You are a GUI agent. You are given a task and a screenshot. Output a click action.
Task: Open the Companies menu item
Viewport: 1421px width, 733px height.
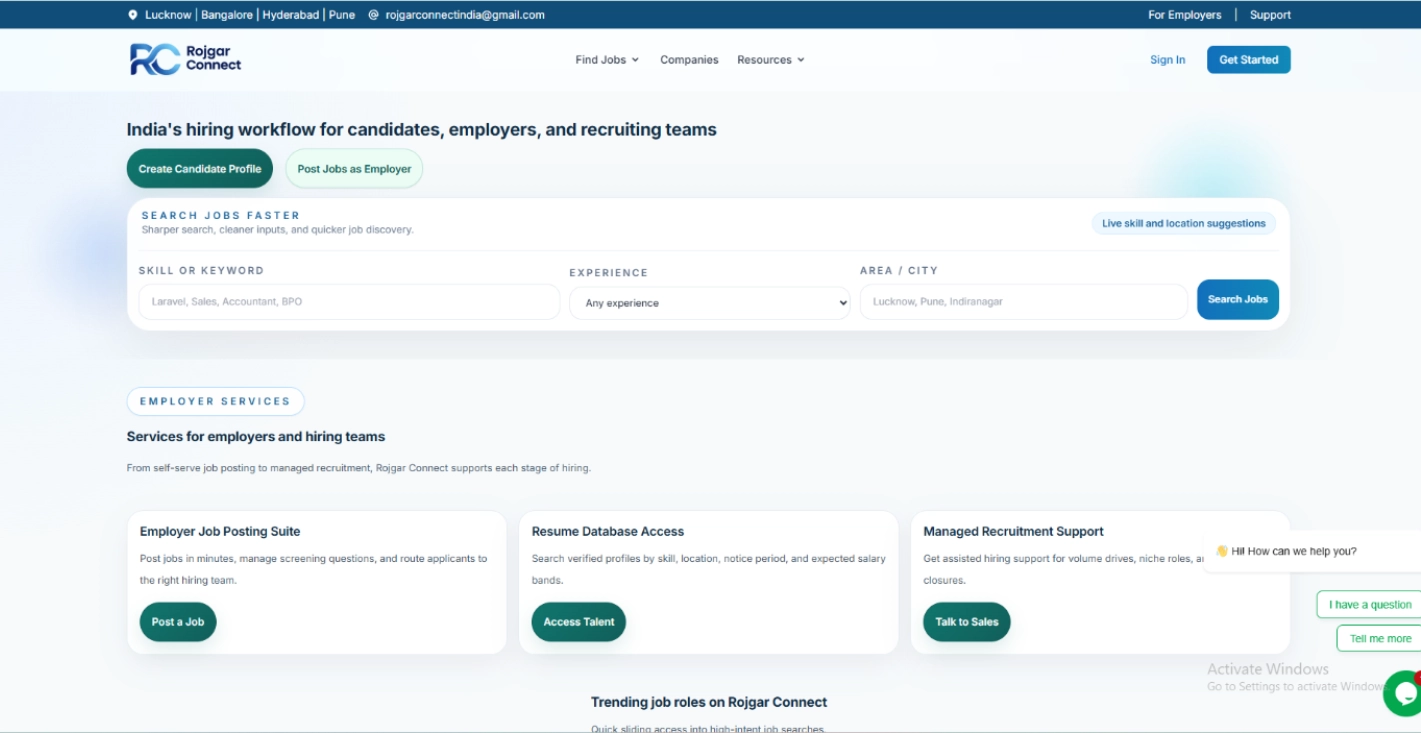pyautogui.click(x=689, y=60)
